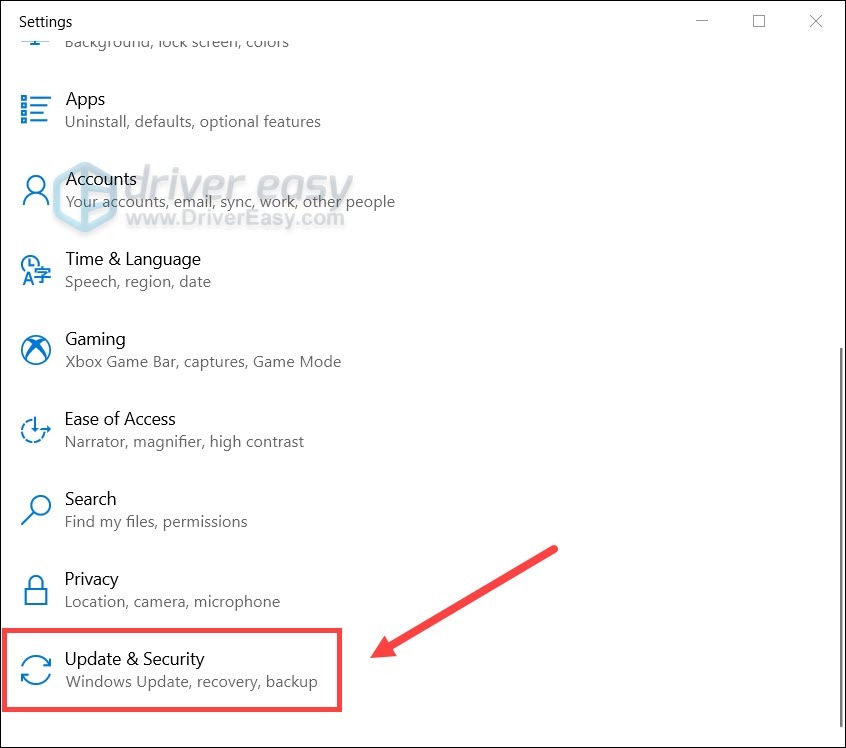Open Time & Language heading text
This screenshot has height=748, width=846.
(x=133, y=259)
